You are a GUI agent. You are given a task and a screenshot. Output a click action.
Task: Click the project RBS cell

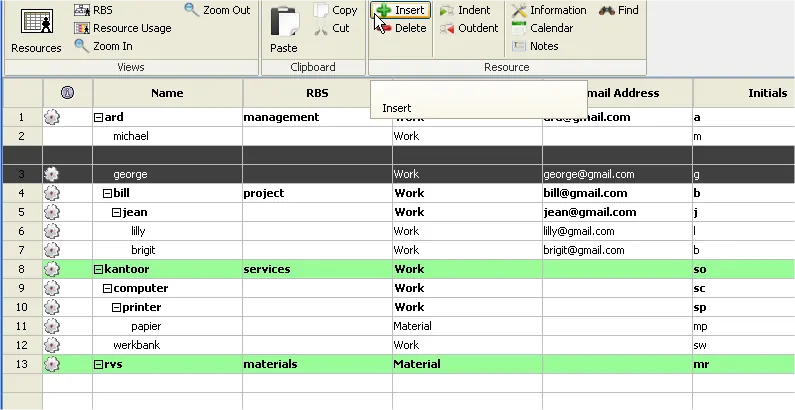(x=317, y=193)
